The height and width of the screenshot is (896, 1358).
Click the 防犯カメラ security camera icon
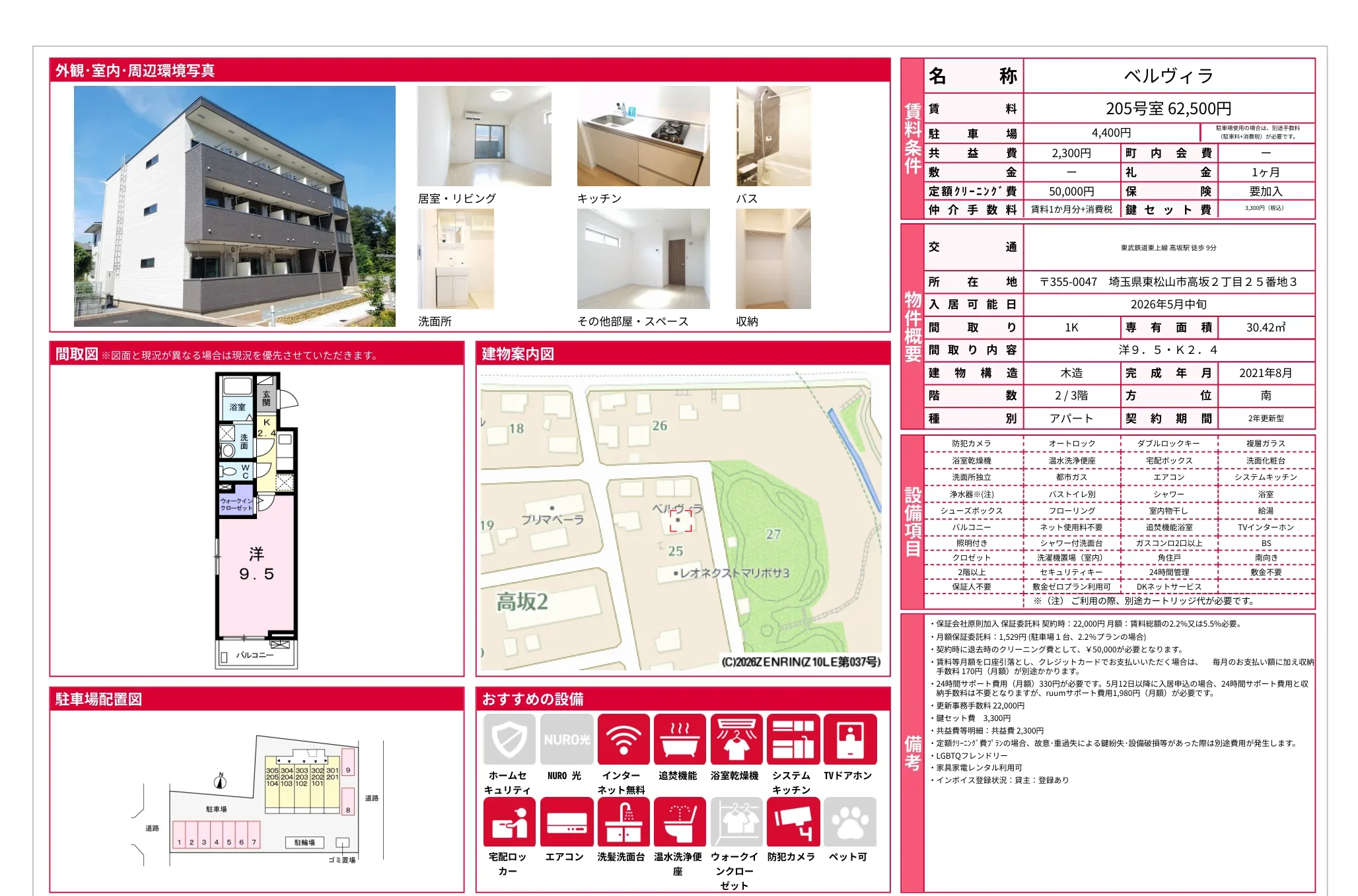point(793,821)
